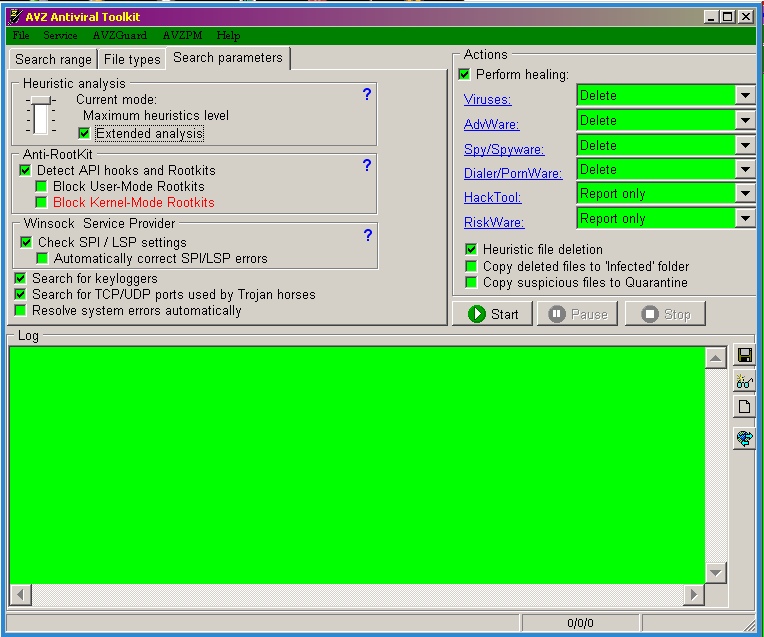
Task: Click the Dialer/PornWare link
Action: pos(513,174)
